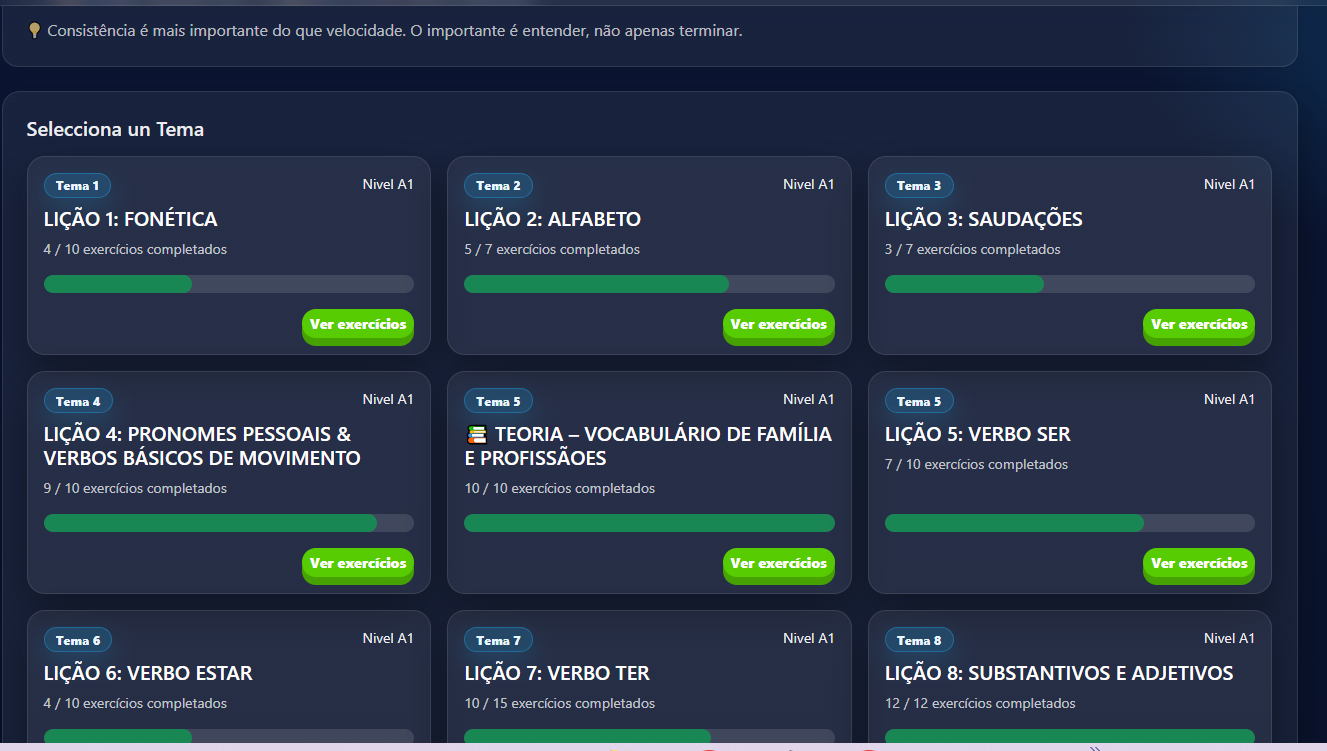This screenshot has height=751, width=1327.
Task: Click the Selecciona un Tema heading
Action: 115,129
